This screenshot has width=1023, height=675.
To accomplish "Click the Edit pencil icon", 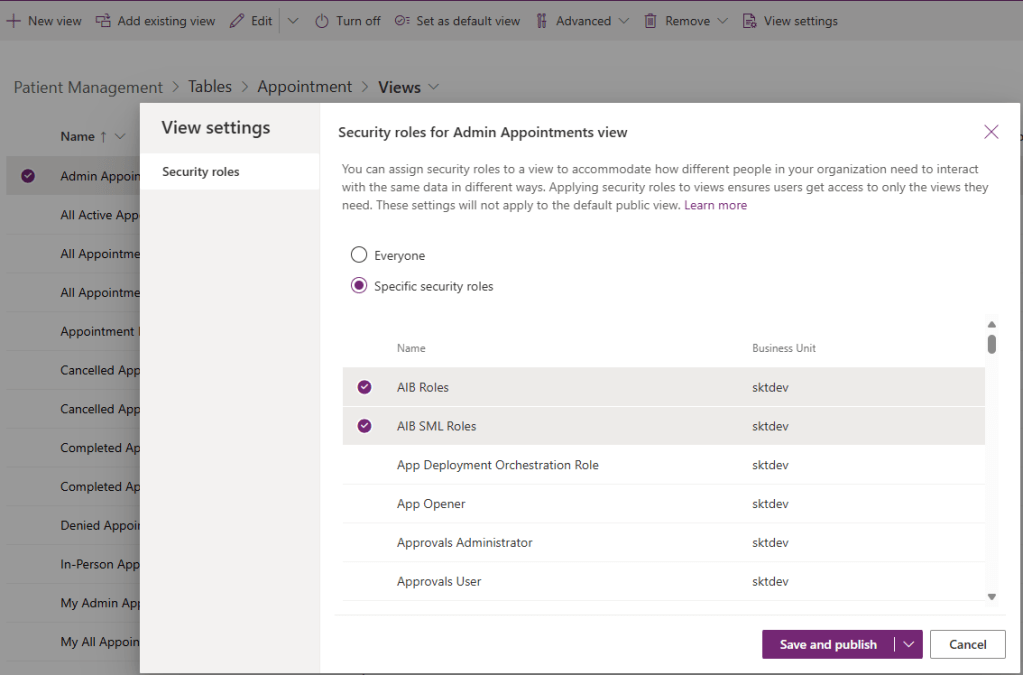I will pyautogui.click(x=237, y=21).
